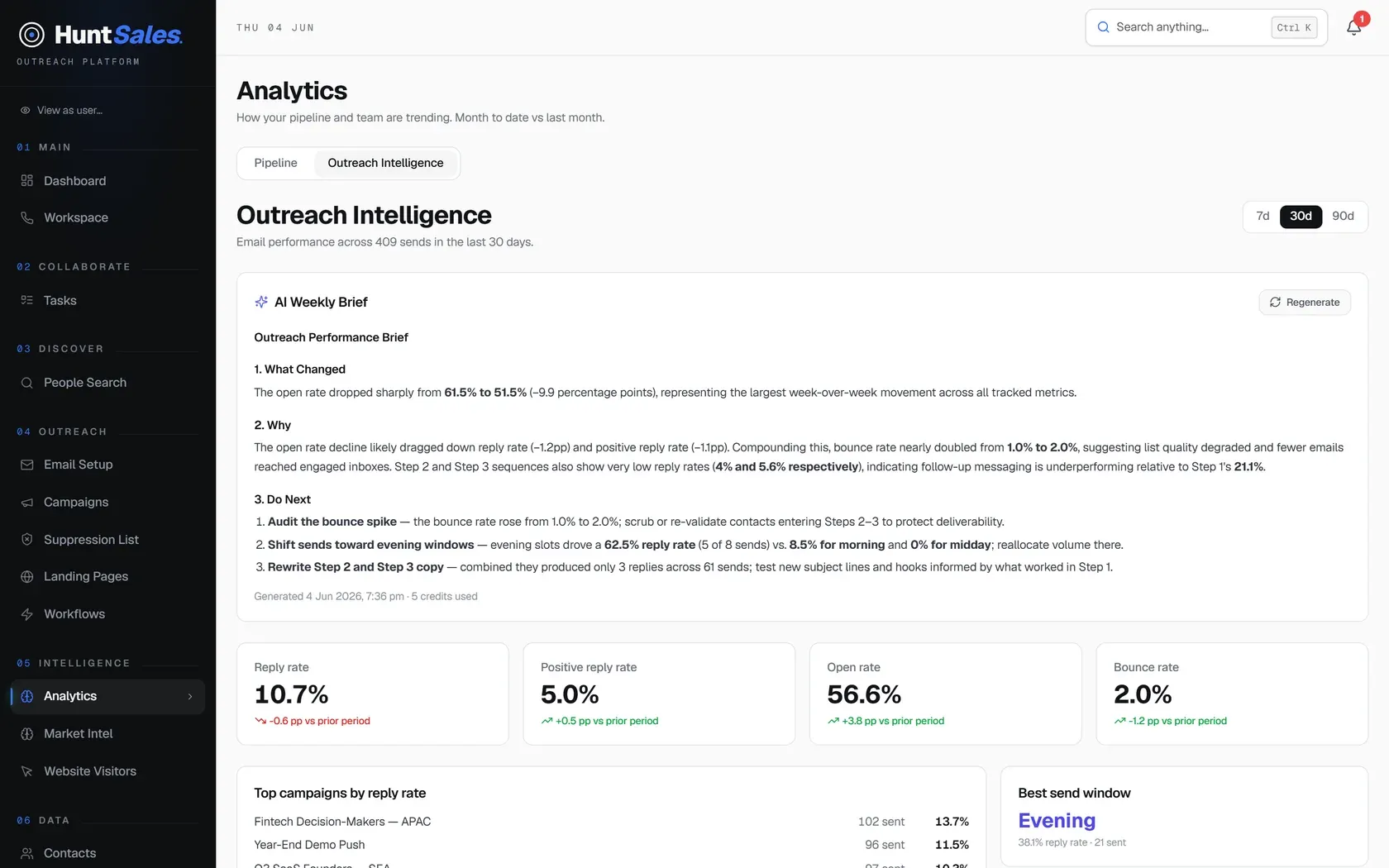Viewport: 1389px width, 868px height.
Task: Click the HuntSales target logo icon
Action: tap(31, 35)
